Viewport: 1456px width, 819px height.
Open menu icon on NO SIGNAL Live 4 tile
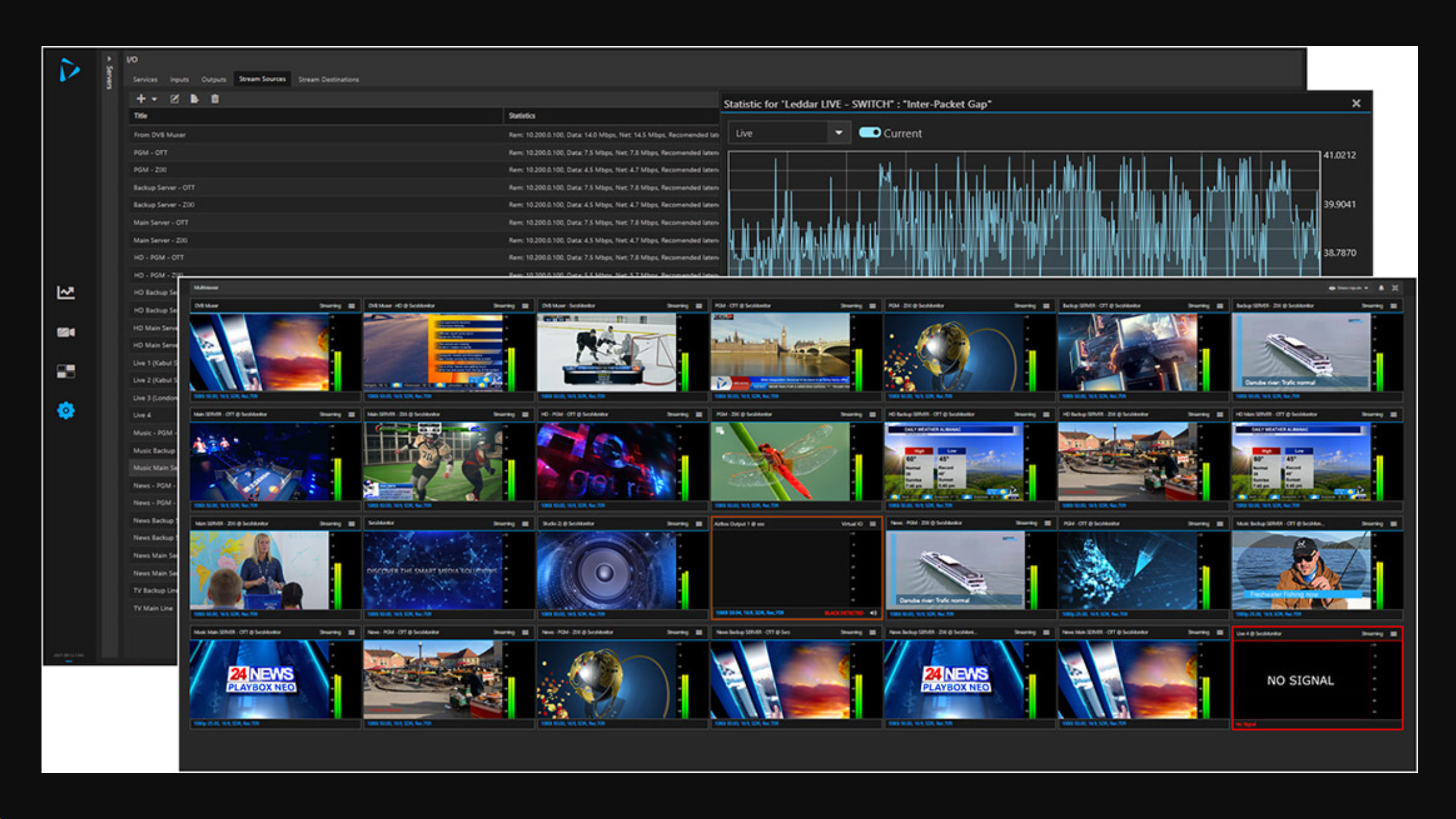[1393, 634]
